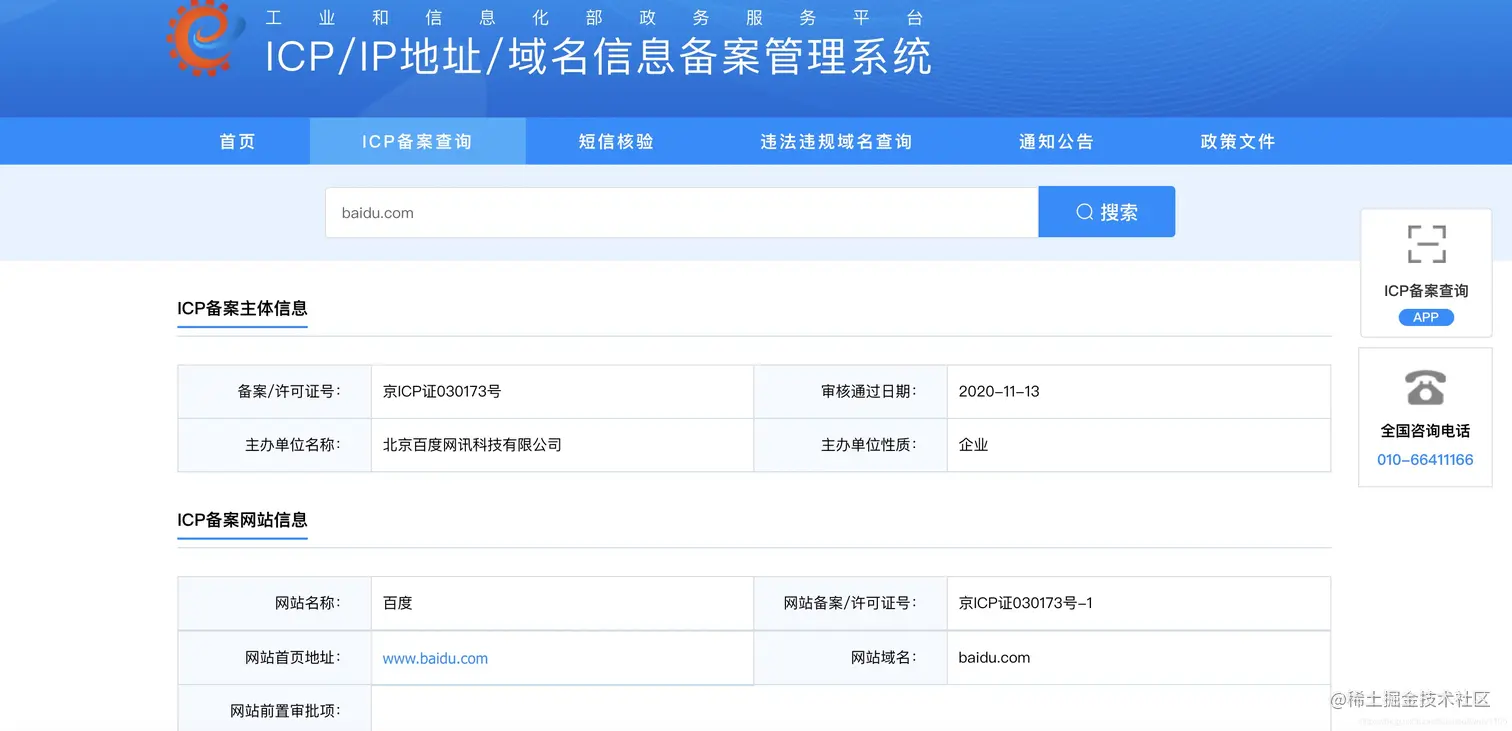The height and width of the screenshot is (731, 1512).
Task: Click the magnifier search icon
Action: 1084,211
